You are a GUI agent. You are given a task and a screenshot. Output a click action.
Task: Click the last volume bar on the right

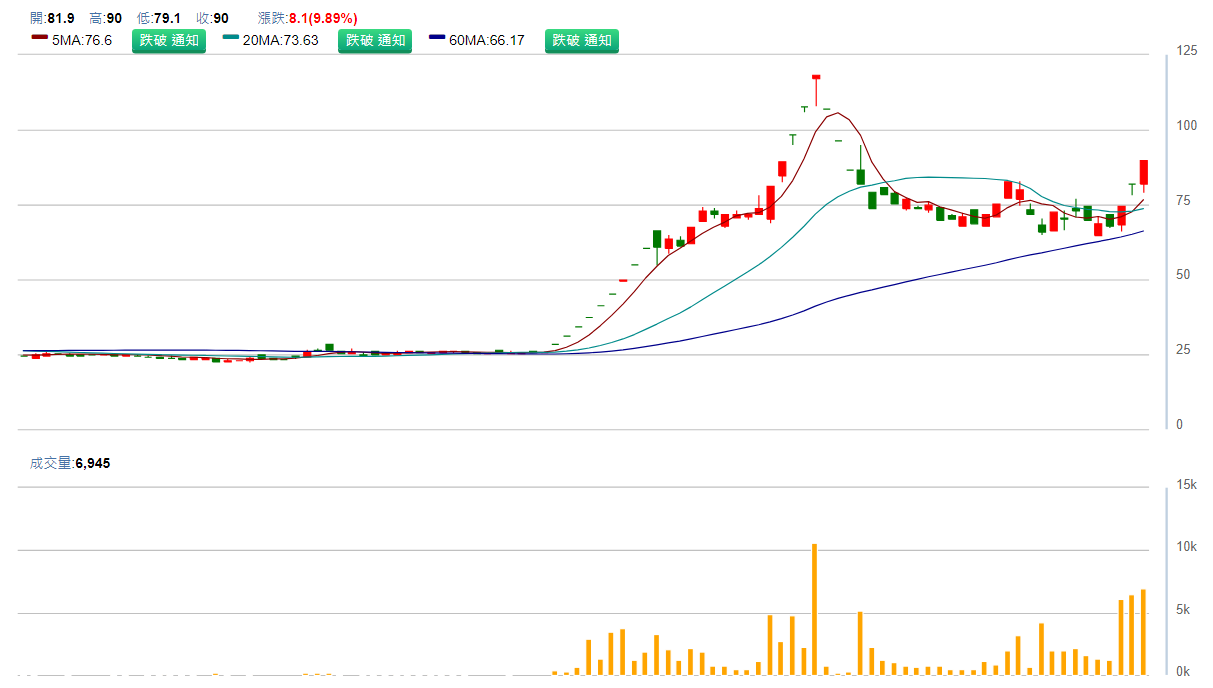(1143, 632)
